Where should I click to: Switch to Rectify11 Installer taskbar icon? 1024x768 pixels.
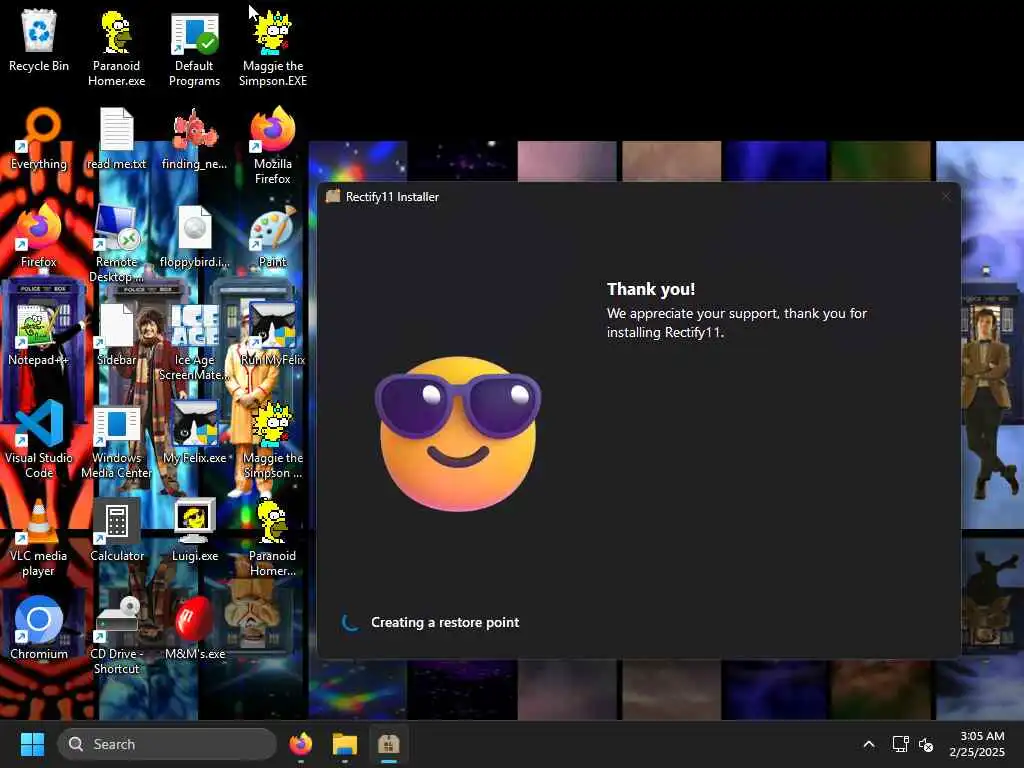[x=389, y=744]
